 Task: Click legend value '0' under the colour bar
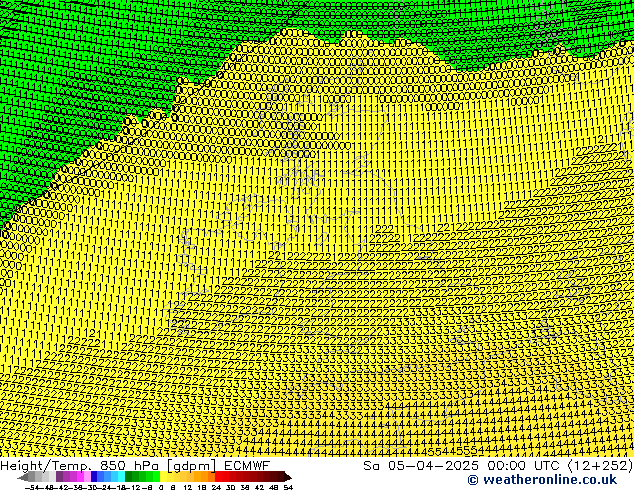(161, 487)
